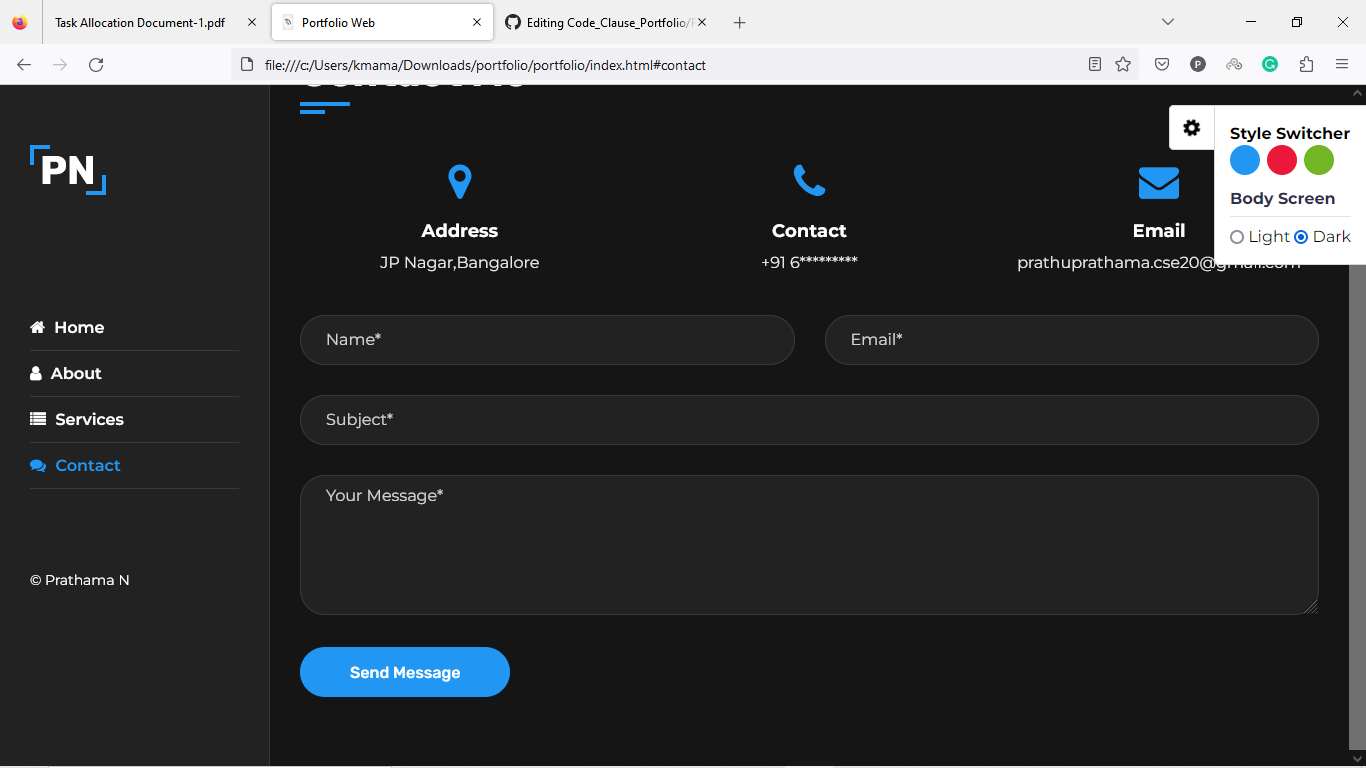Open the Pocket save icon in toolbar
This screenshot has width=1366, height=768.
(x=1162, y=65)
